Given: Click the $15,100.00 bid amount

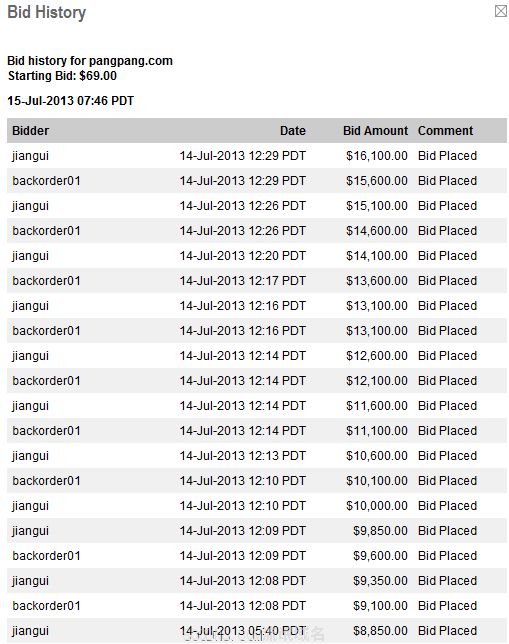Looking at the screenshot, I should point(377,206).
